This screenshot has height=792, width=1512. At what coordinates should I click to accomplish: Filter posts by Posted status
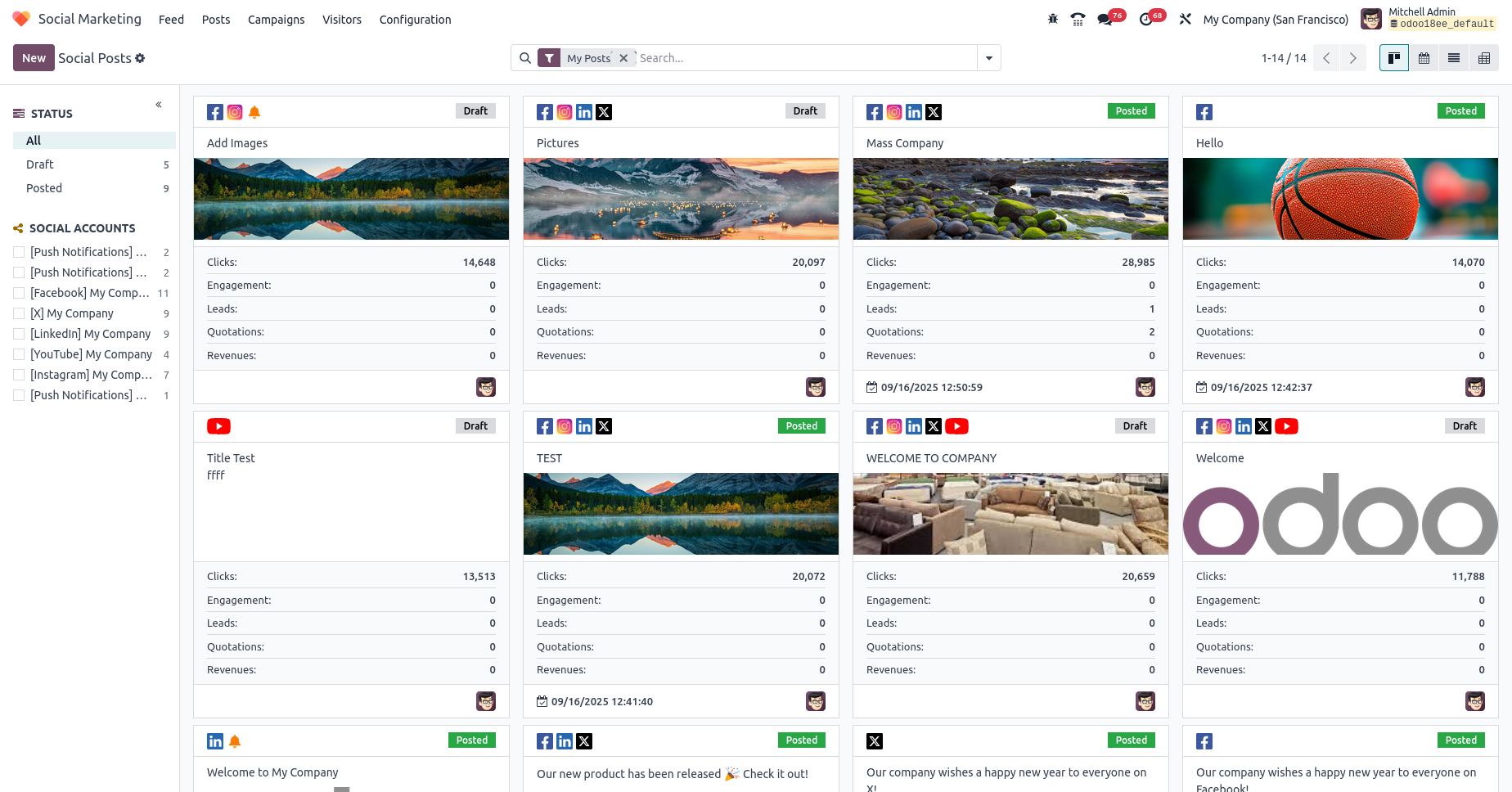coord(94,188)
